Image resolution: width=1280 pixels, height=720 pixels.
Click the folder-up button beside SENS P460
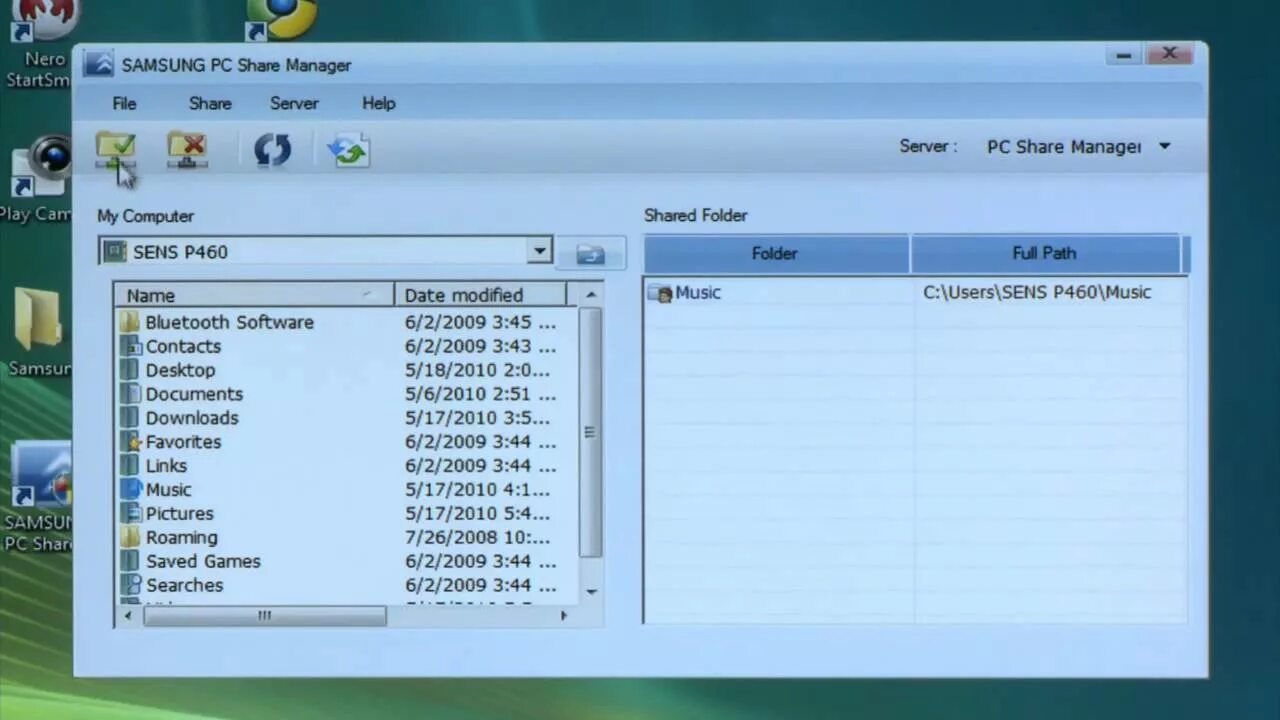coord(590,254)
